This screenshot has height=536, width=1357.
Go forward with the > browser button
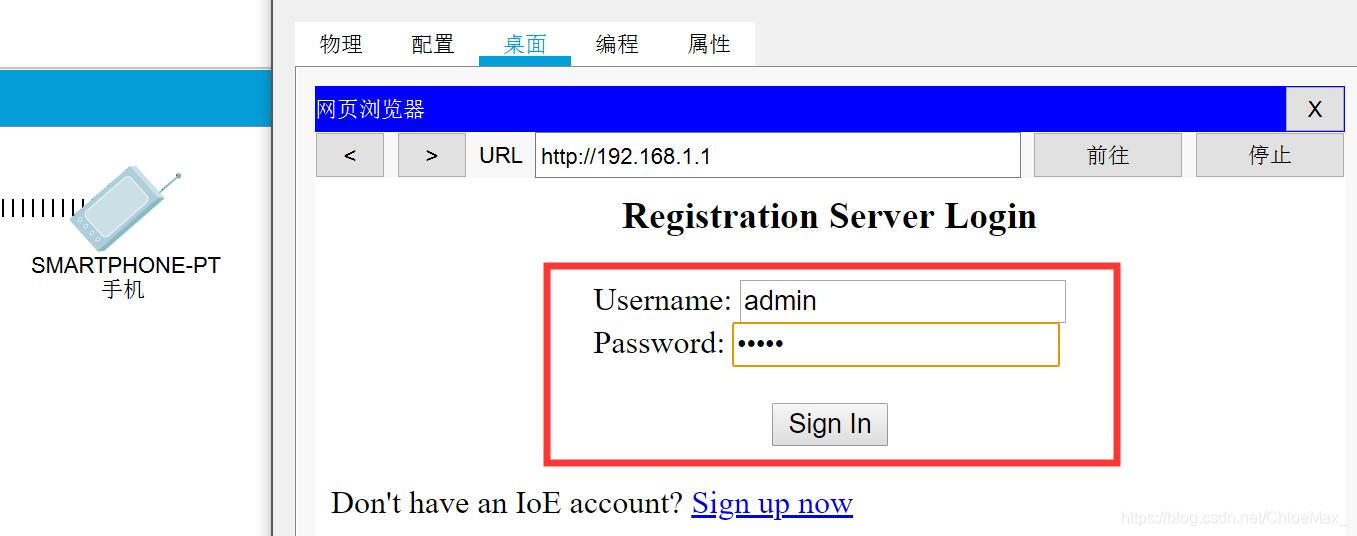tap(432, 156)
